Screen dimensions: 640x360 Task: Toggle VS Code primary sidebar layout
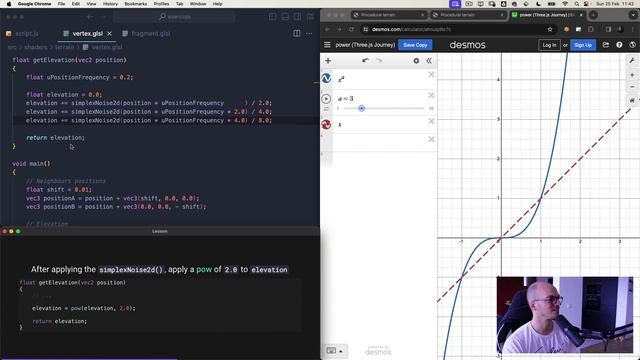tap(272, 17)
